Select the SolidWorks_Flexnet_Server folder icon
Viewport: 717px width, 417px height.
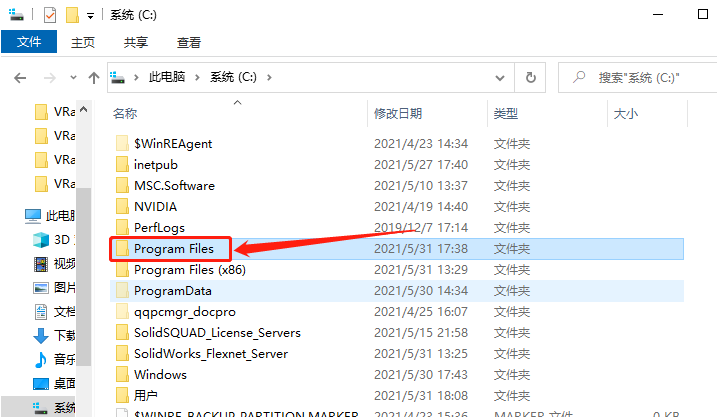pos(122,354)
